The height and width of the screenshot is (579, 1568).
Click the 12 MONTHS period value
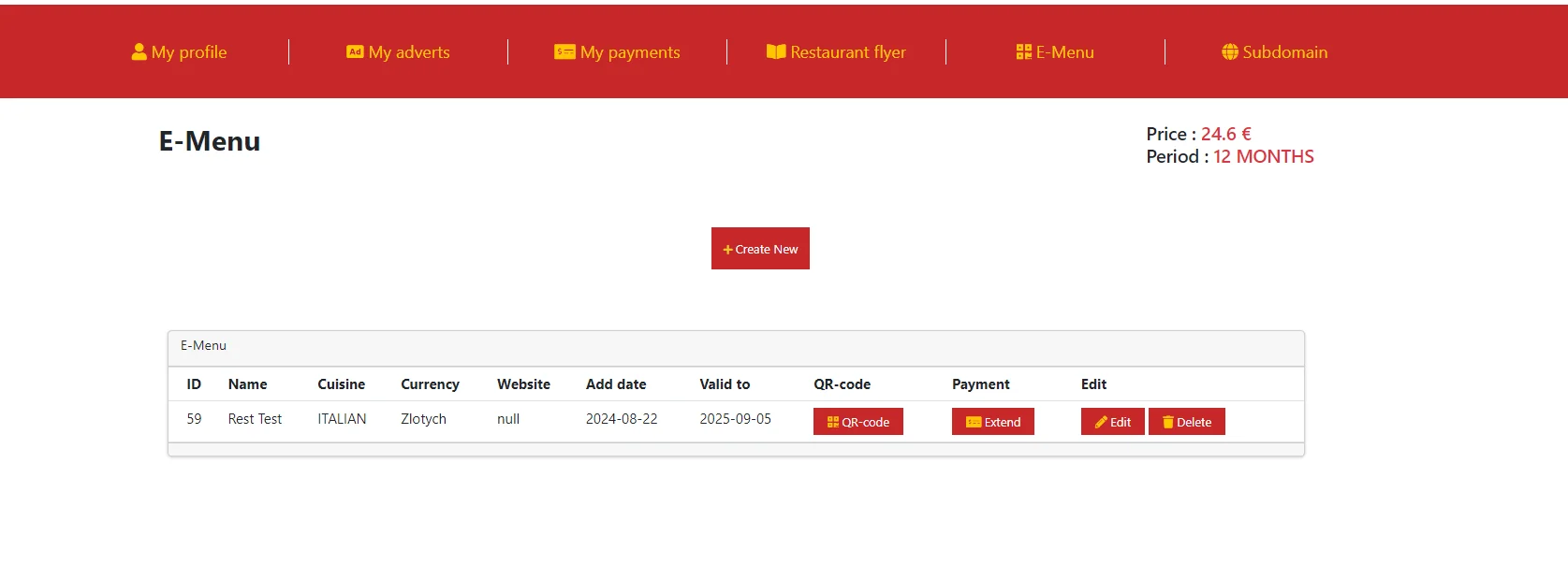click(x=1263, y=157)
